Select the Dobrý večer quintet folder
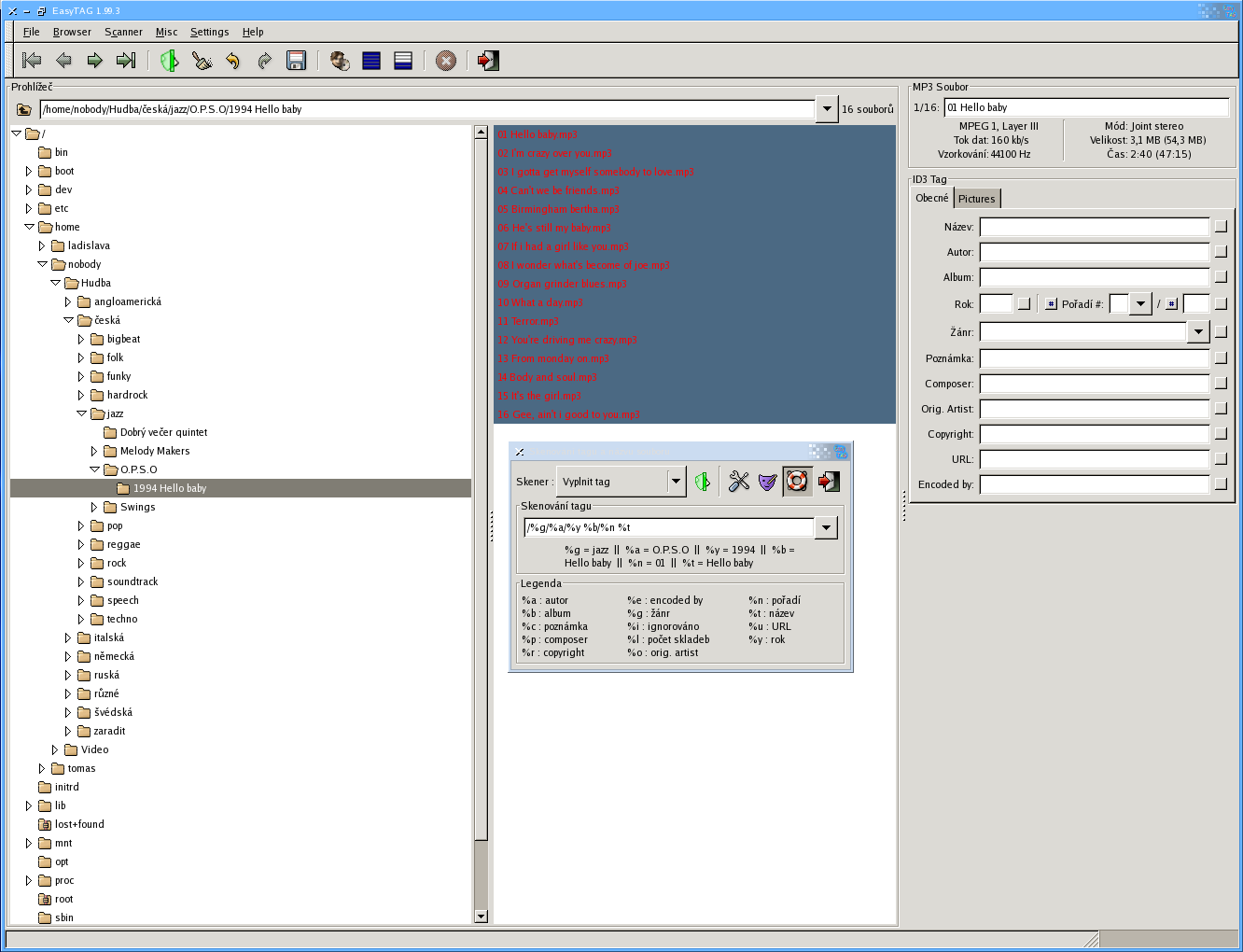The image size is (1243, 952). [x=163, y=432]
